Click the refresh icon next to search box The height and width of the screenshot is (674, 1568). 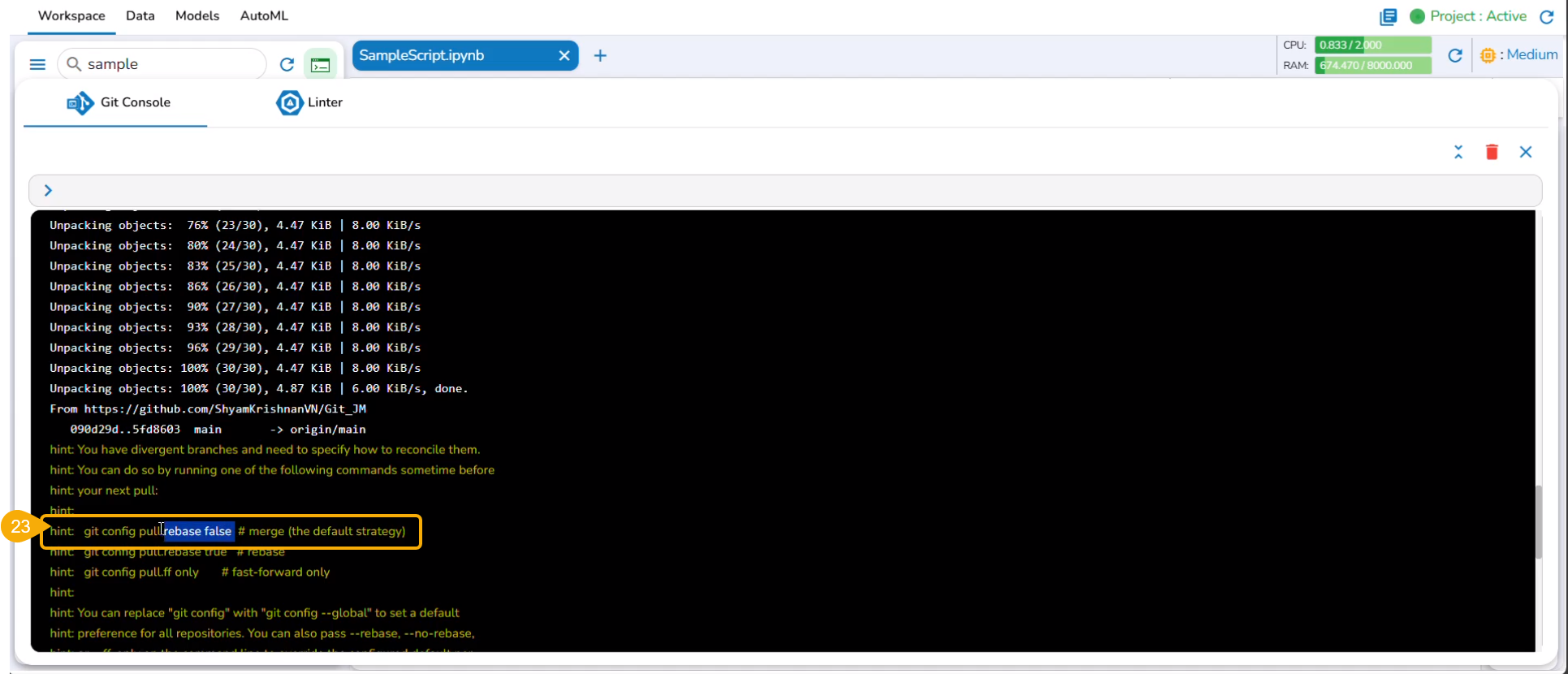click(287, 64)
